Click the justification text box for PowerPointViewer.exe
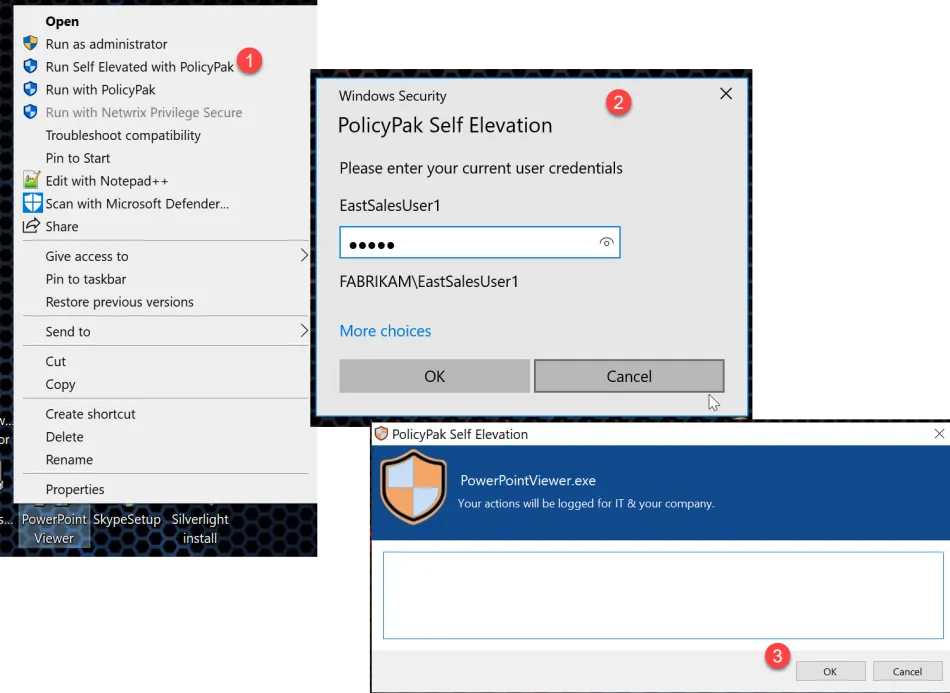Image resolution: width=950 pixels, height=693 pixels. (662, 595)
